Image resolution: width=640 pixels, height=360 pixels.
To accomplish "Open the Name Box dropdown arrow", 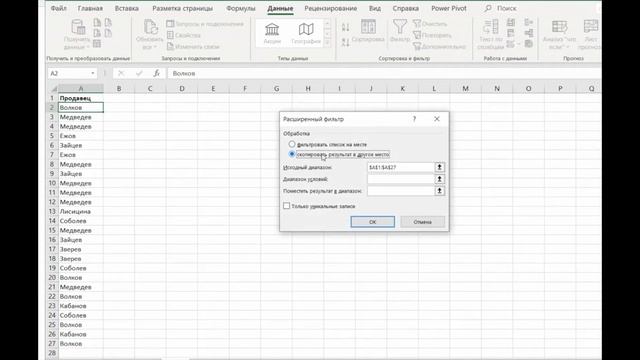I will (93, 73).
